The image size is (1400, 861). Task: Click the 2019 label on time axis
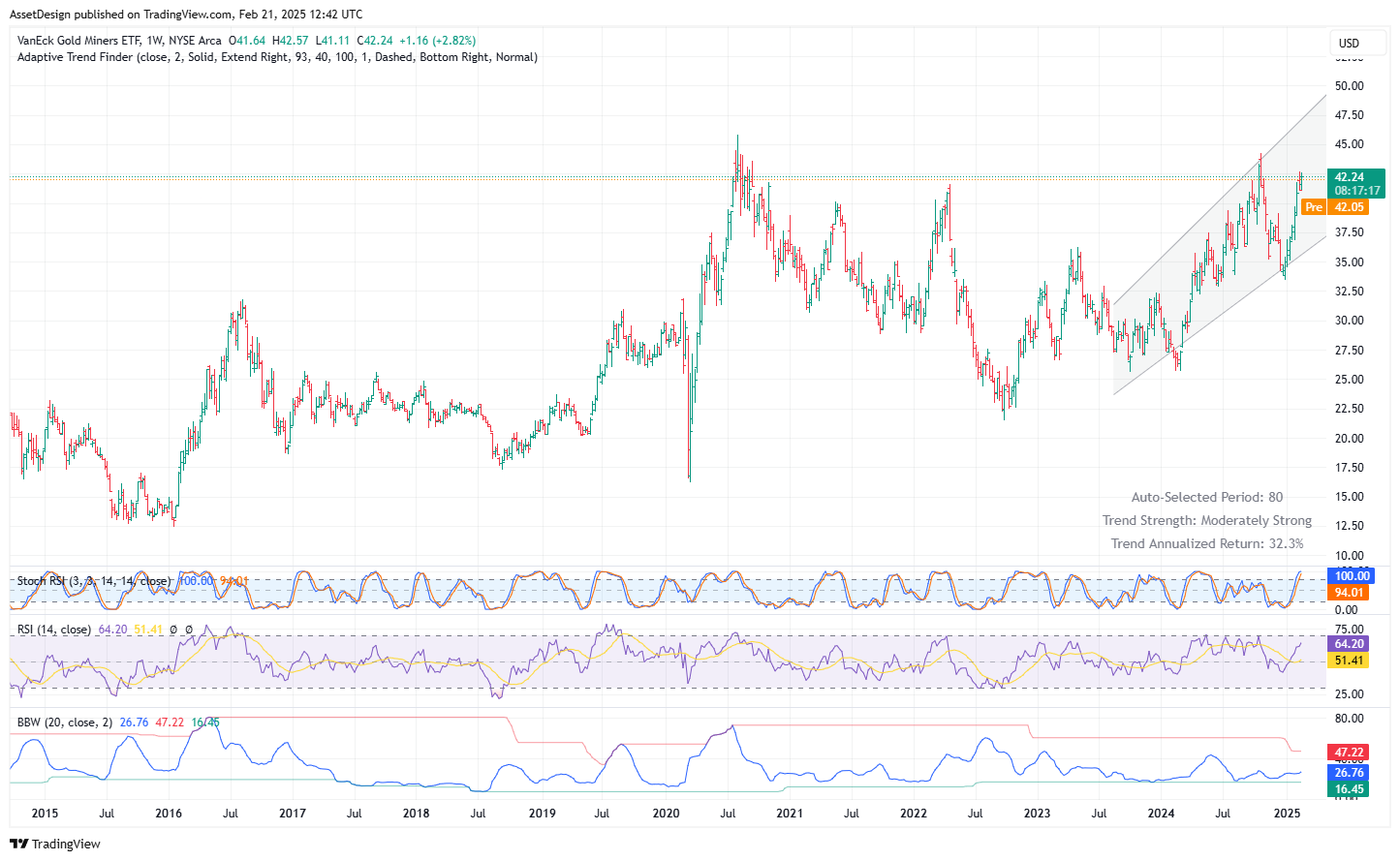pyautogui.click(x=543, y=814)
